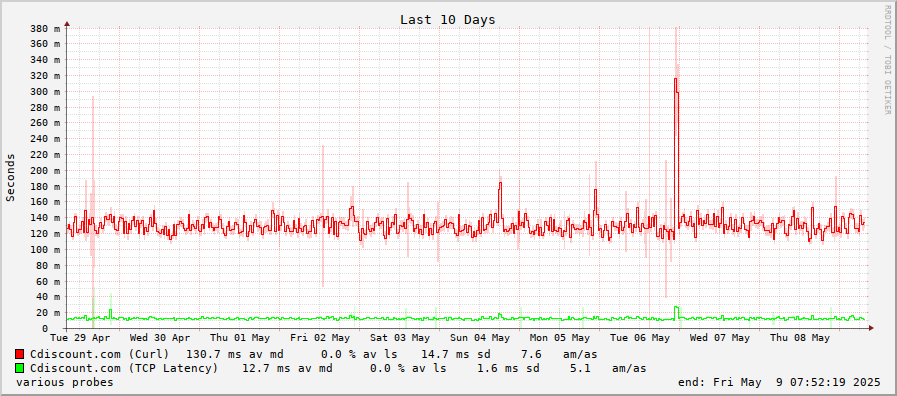Select the "Cdiscount.com (Curl)" legend label

coord(100,354)
